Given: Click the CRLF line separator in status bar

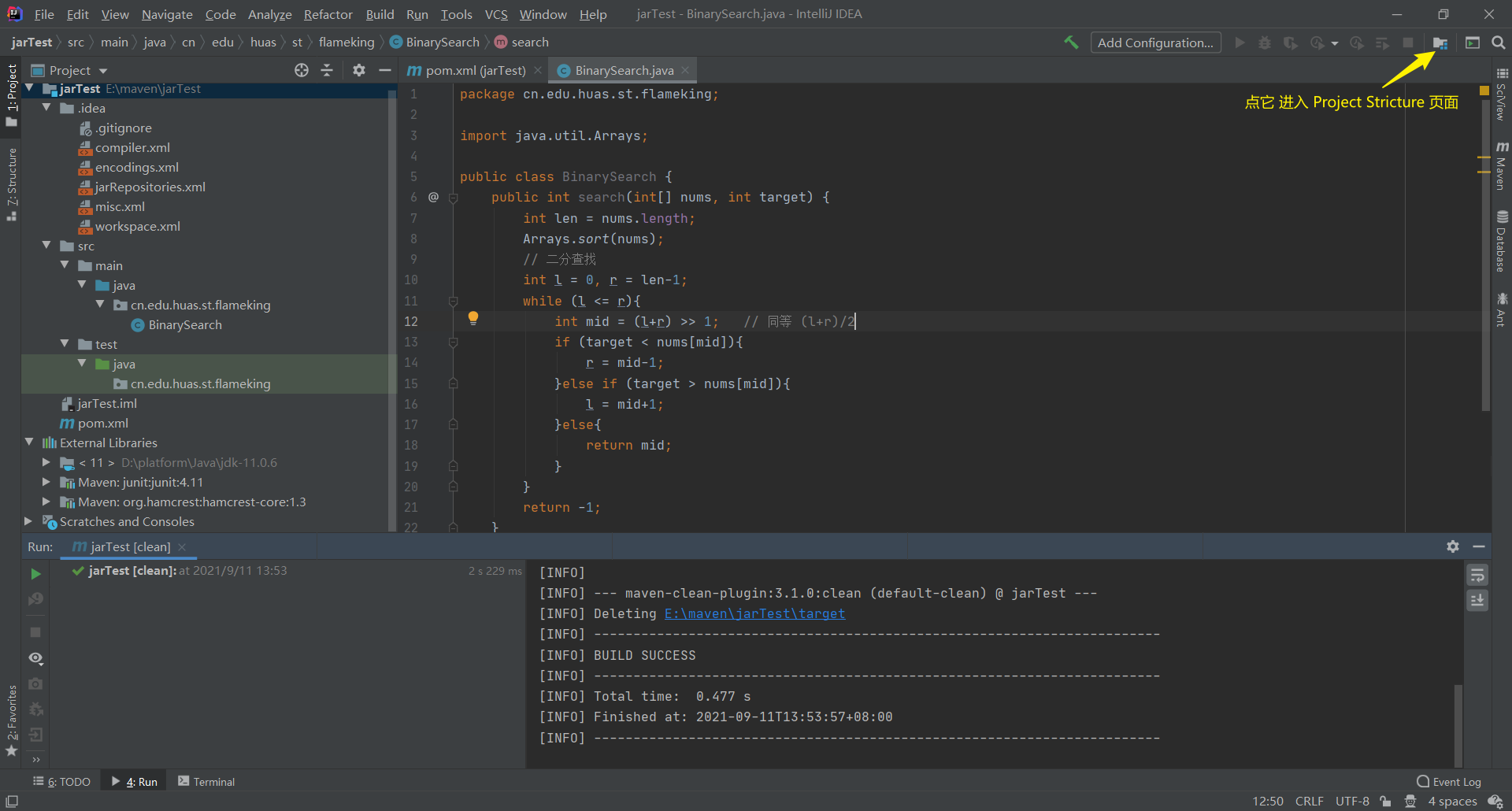Looking at the screenshot, I should pos(1309,802).
